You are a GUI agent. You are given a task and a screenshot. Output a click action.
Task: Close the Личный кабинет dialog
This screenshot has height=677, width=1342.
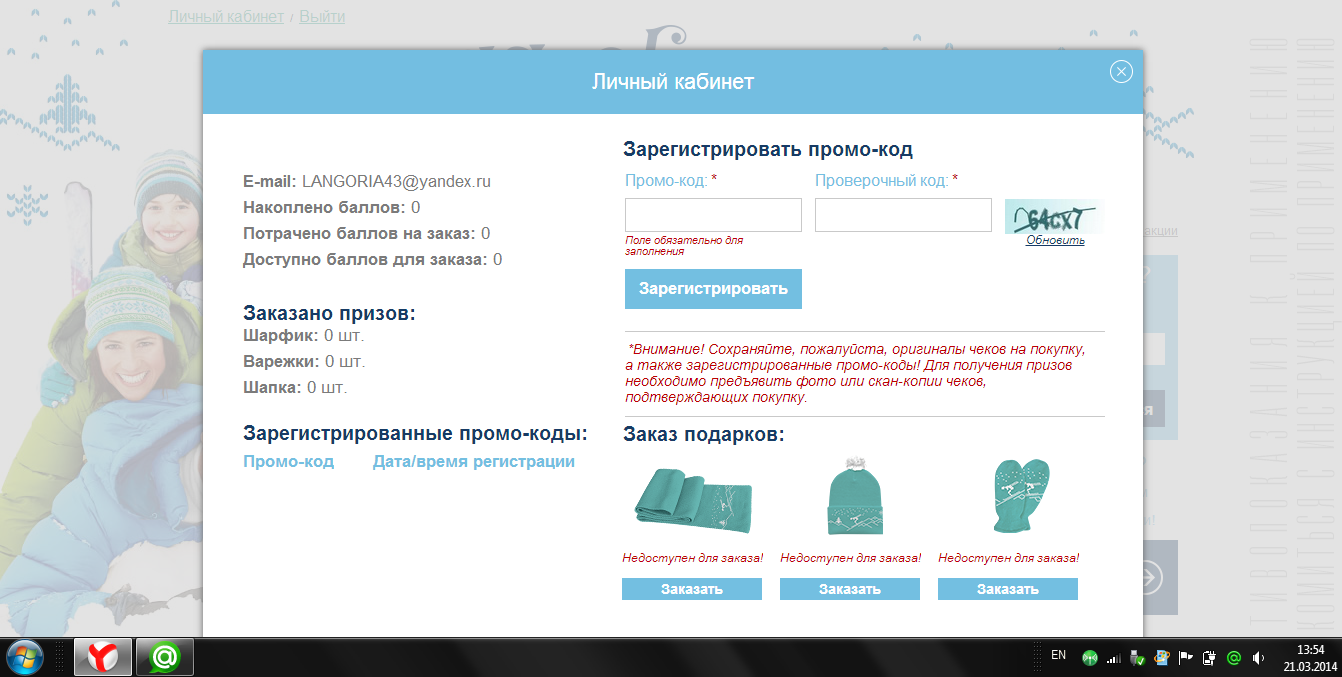(x=1121, y=71)
